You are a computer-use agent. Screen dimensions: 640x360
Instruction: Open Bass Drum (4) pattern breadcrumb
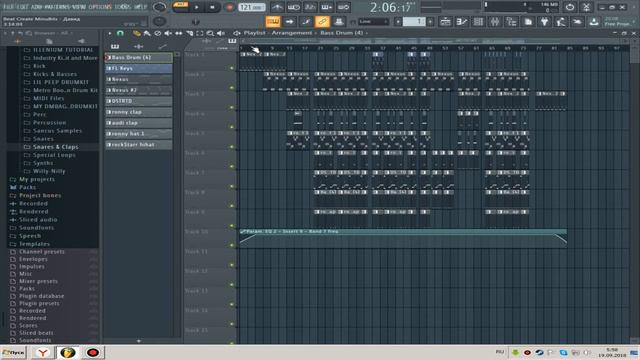tap(341, 33)
